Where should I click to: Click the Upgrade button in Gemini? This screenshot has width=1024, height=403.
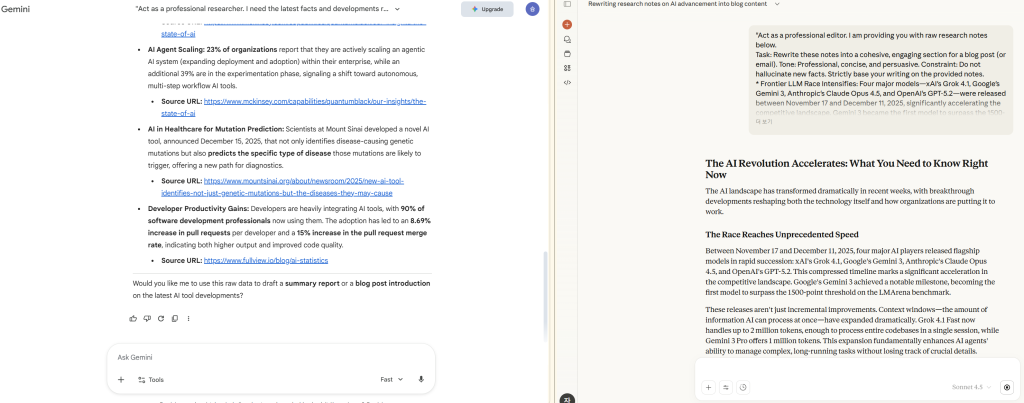487,9
